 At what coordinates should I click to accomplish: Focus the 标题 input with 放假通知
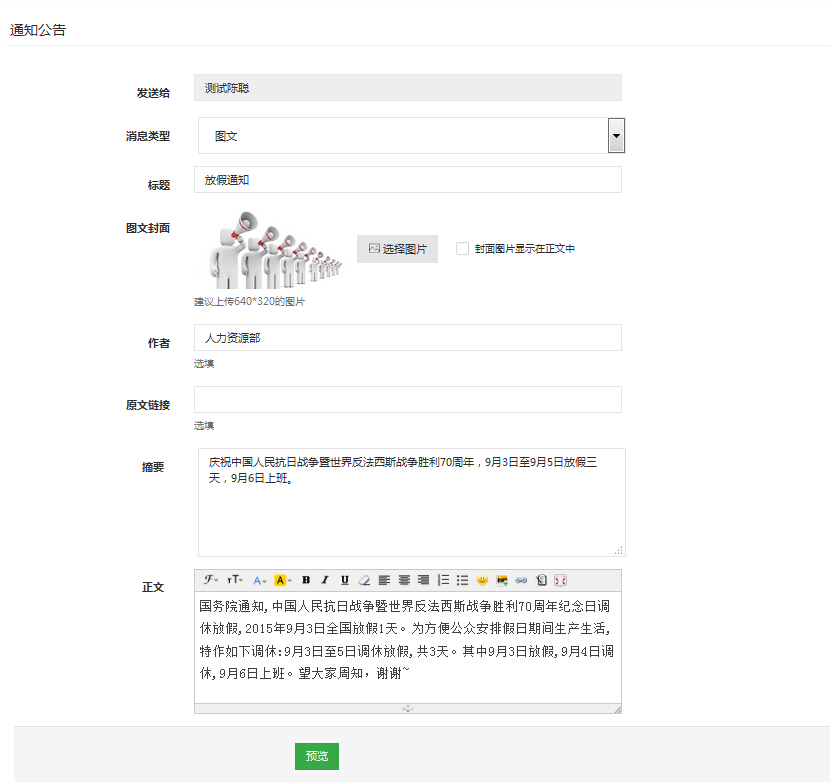point(408,180)
